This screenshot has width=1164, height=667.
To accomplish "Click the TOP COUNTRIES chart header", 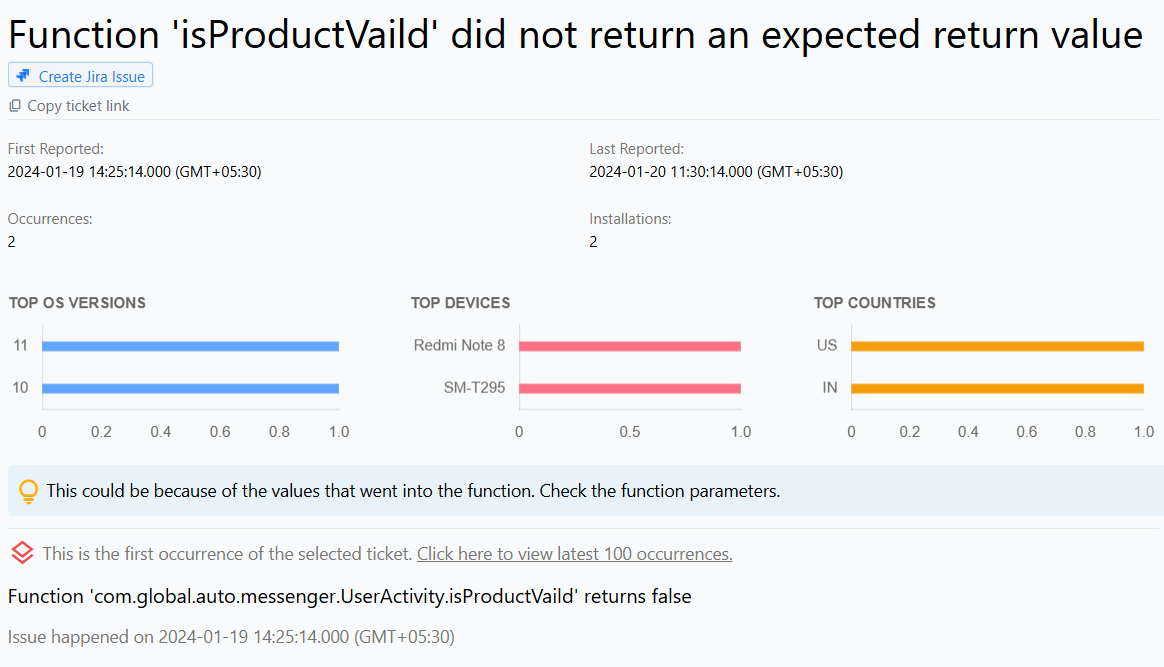I will (x=874, y=302).
